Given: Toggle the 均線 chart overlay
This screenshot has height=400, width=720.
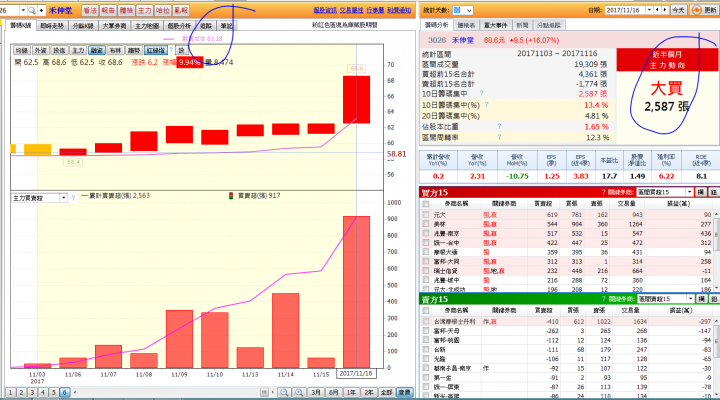Looking at the screenshot, I should [22, 51].
